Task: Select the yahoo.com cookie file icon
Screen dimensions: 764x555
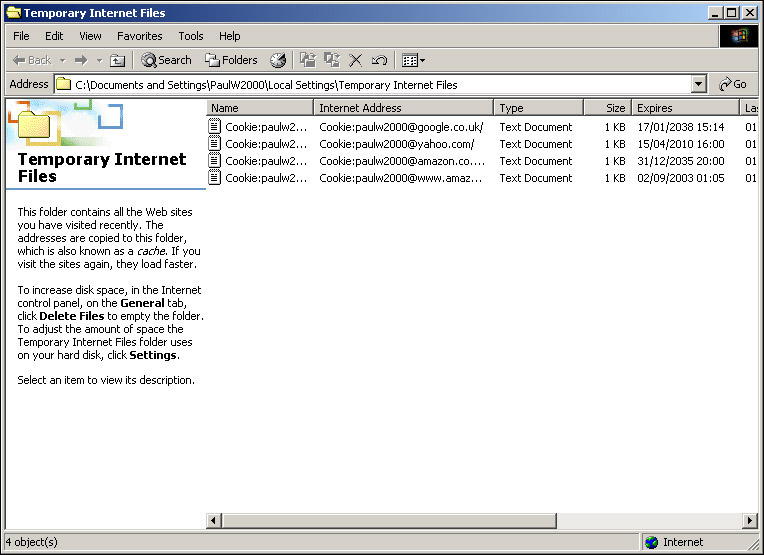Action: 215,144
